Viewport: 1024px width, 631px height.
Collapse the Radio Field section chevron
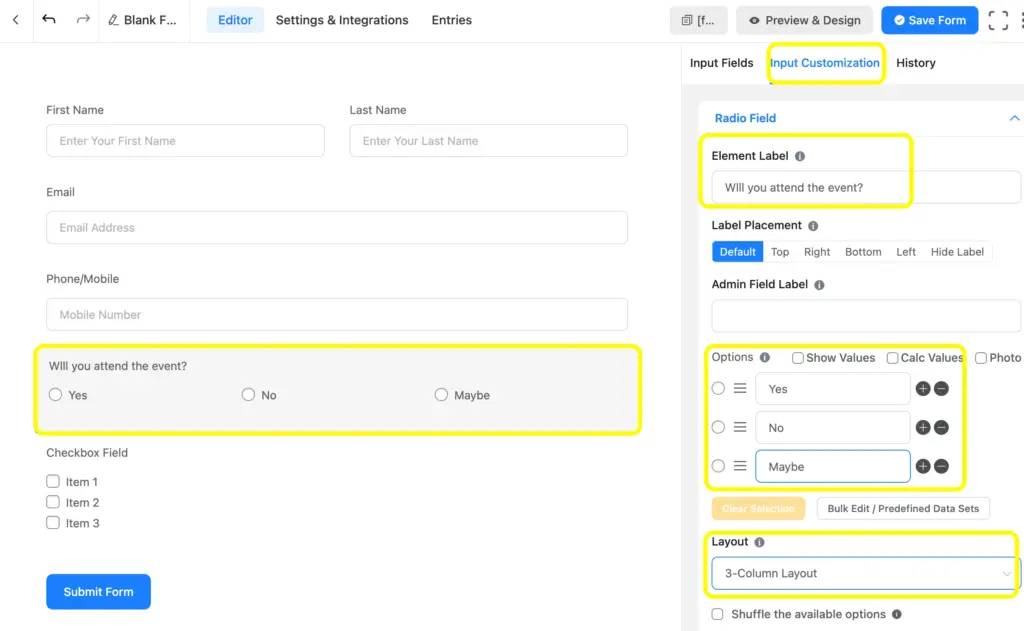pos(1013,118)
